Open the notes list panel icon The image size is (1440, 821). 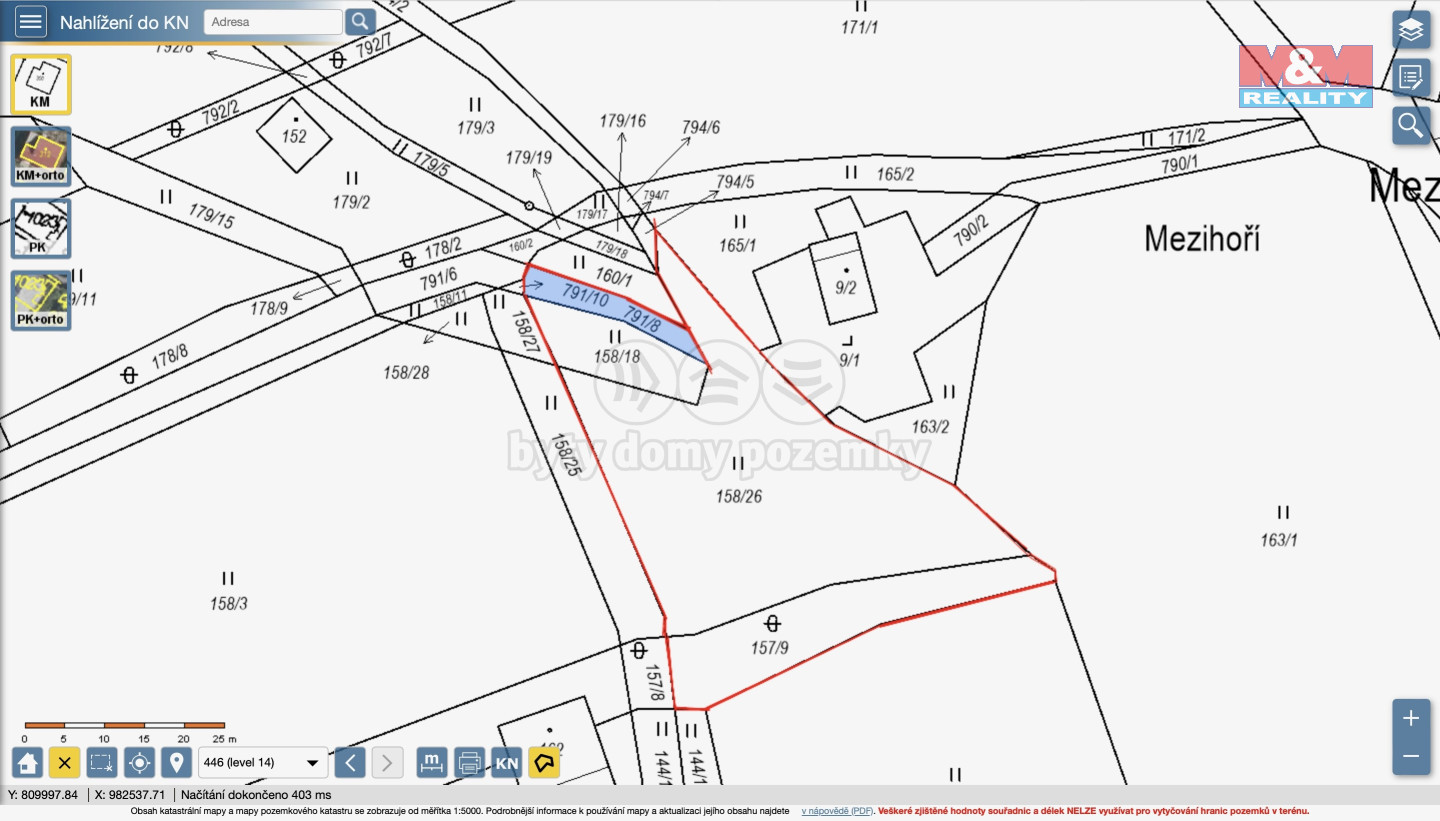pyautogui.click(x=1411, y=77)
